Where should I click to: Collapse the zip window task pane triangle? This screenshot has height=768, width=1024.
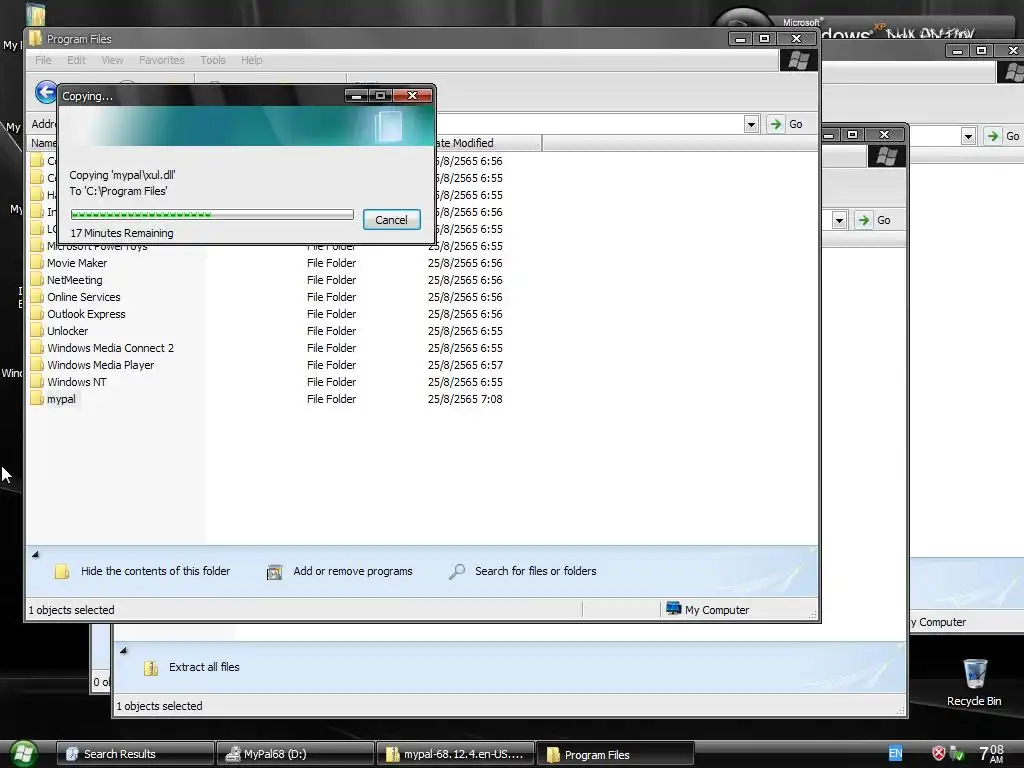click(123, 650)
